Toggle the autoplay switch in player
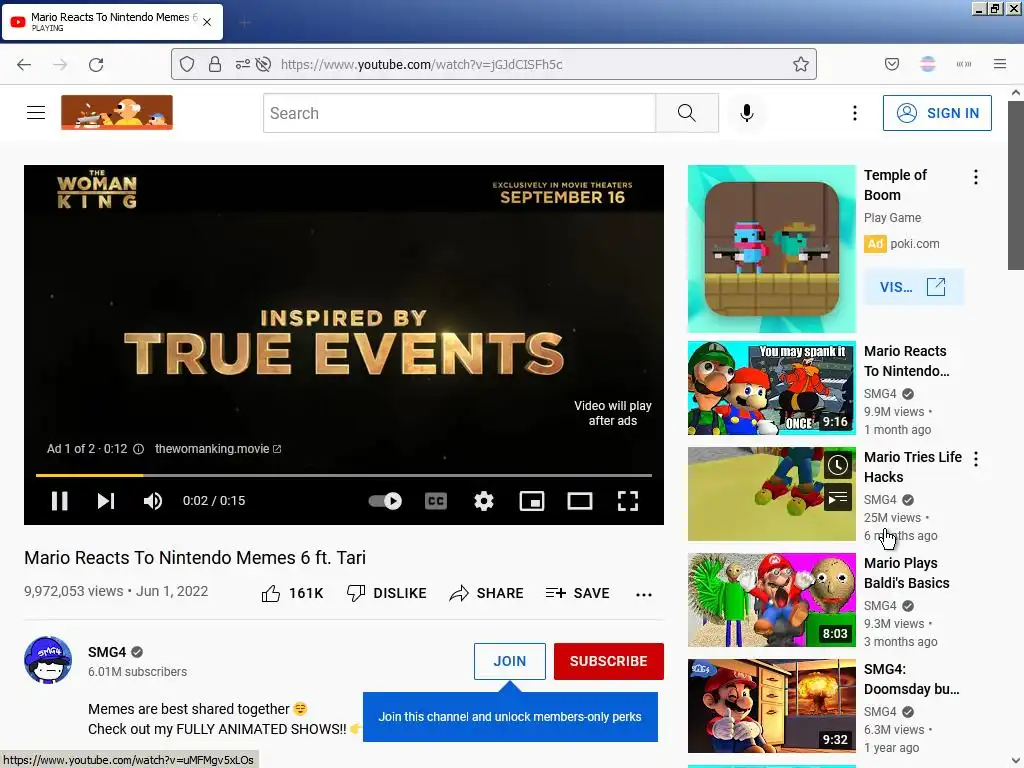Image resolution: width=1024 pixels, height=768 pixels. point(385,501)
